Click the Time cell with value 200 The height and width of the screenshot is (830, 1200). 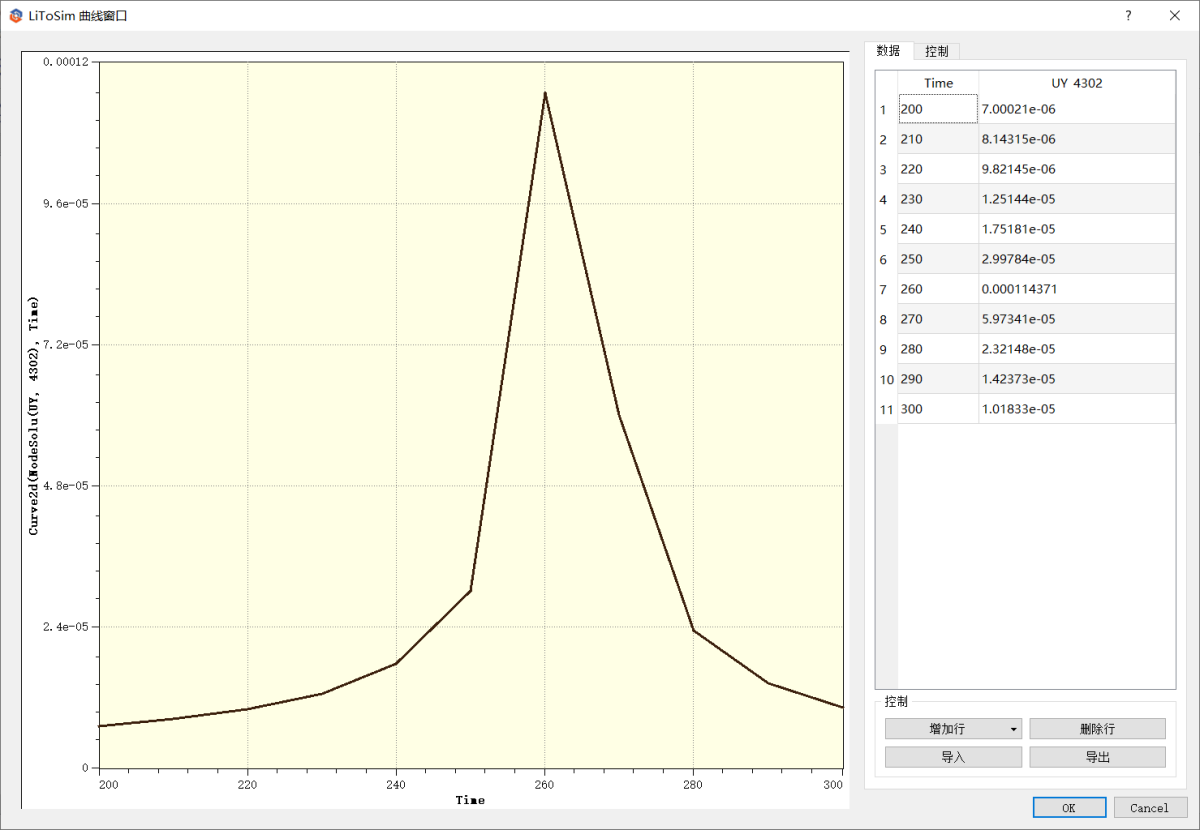pos(938,109)
